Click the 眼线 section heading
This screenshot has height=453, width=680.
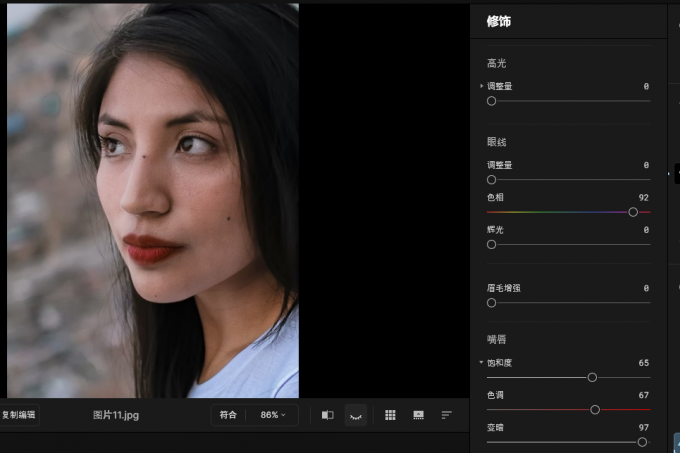point(497,142)
